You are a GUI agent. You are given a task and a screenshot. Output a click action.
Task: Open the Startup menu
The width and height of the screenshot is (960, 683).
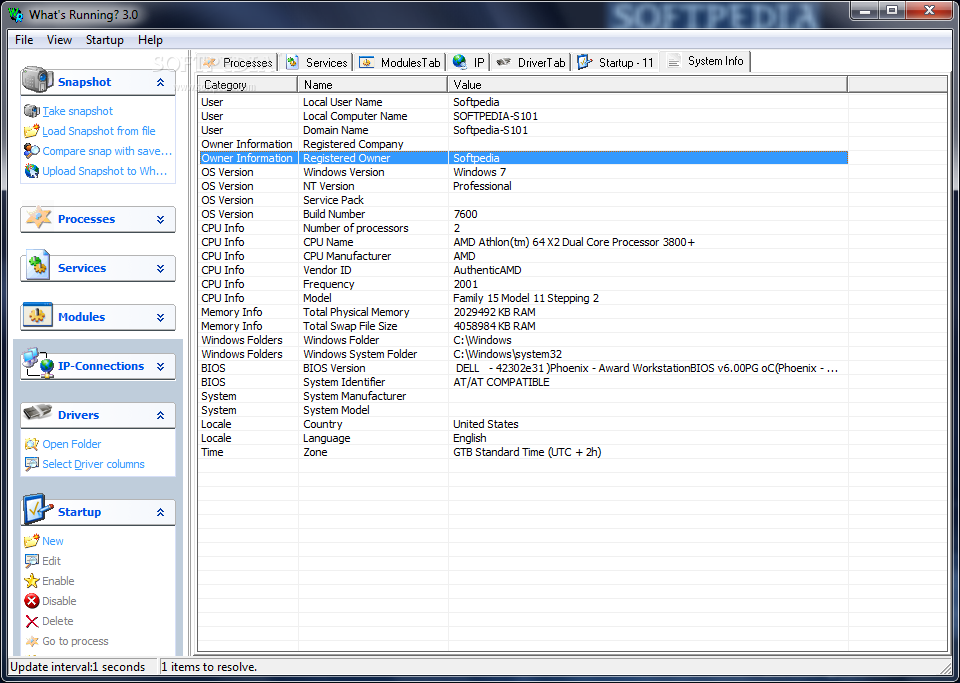click(x=105, y=40)
